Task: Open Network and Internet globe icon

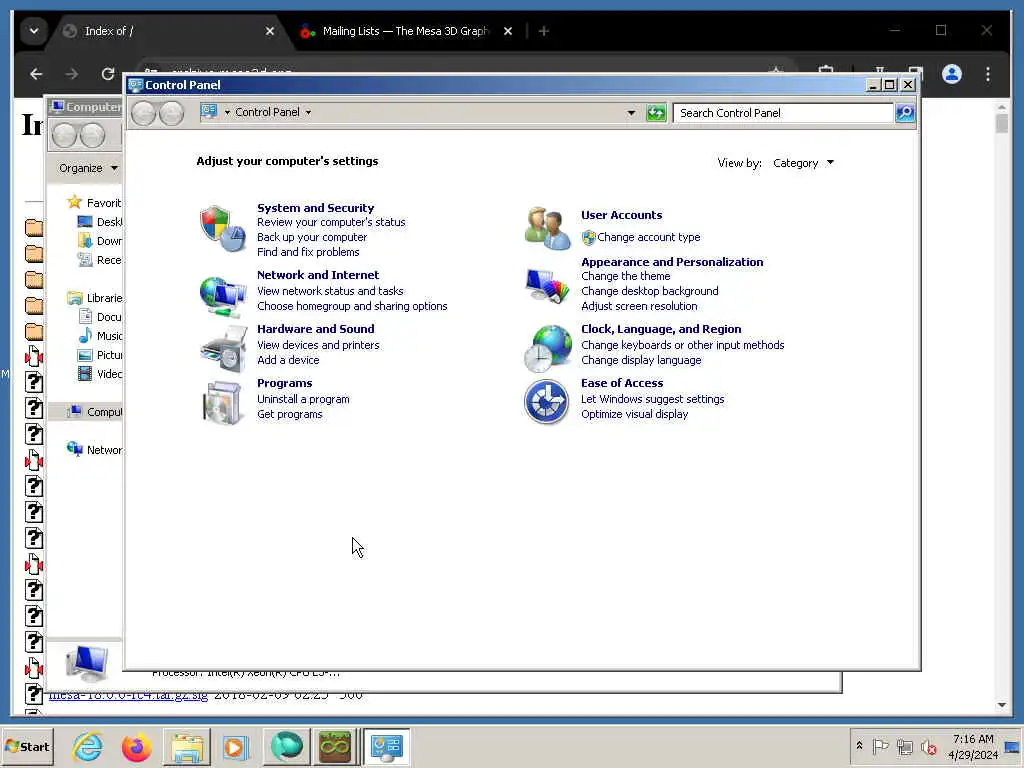Action: [222, 295]
